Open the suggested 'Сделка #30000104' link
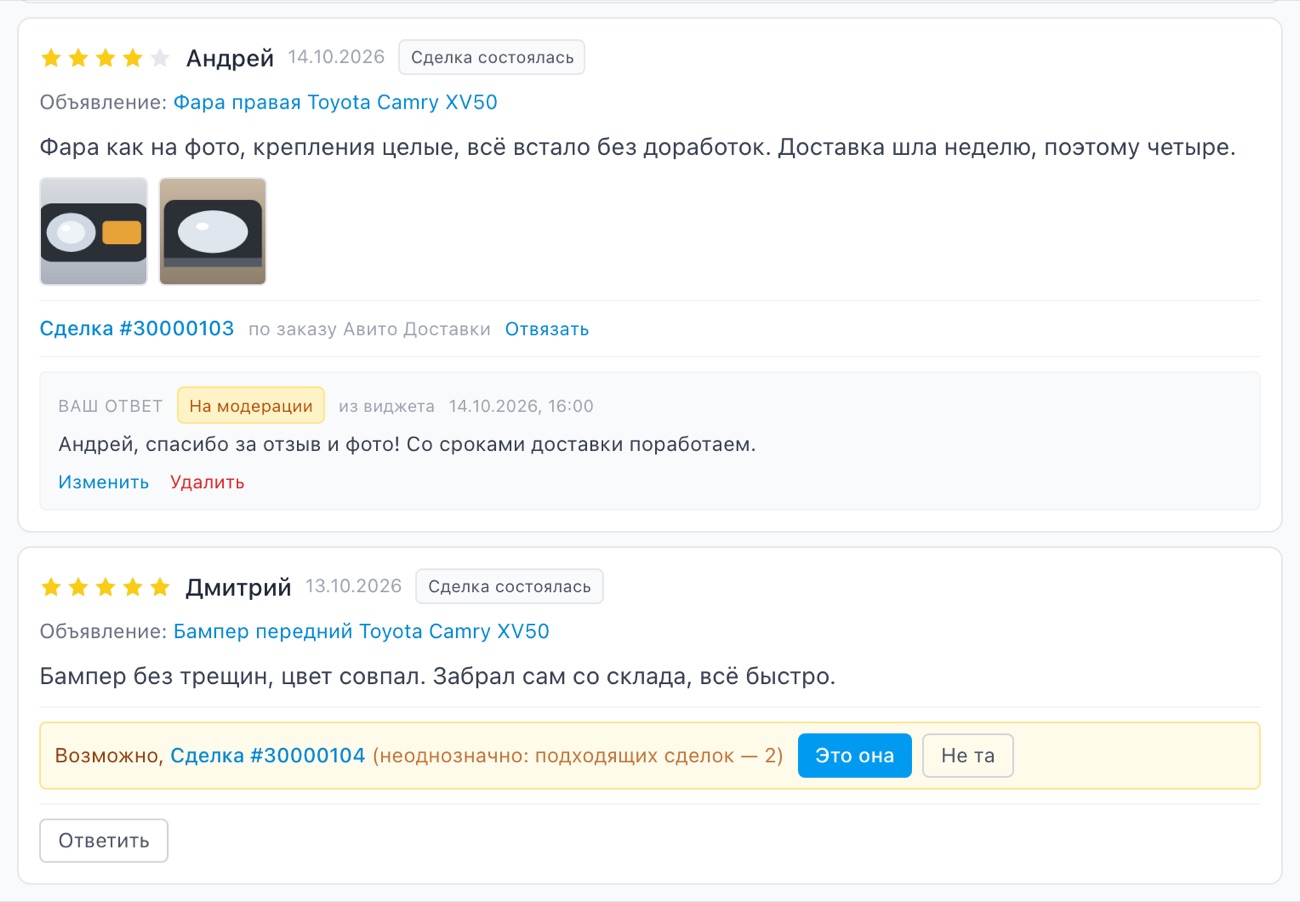Image resolution: width=1300 pixels, height=902 pixels. [x=268, y=756]
